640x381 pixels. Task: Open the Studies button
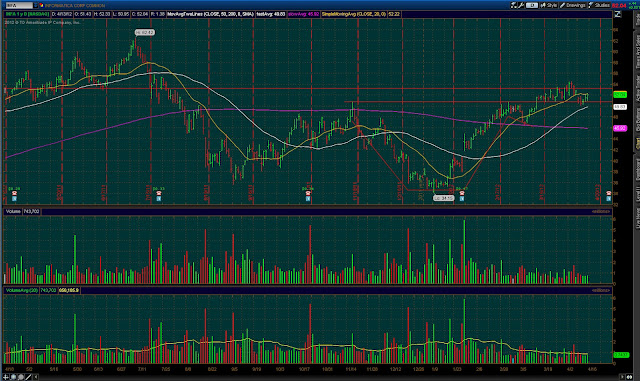click(599, 5)
